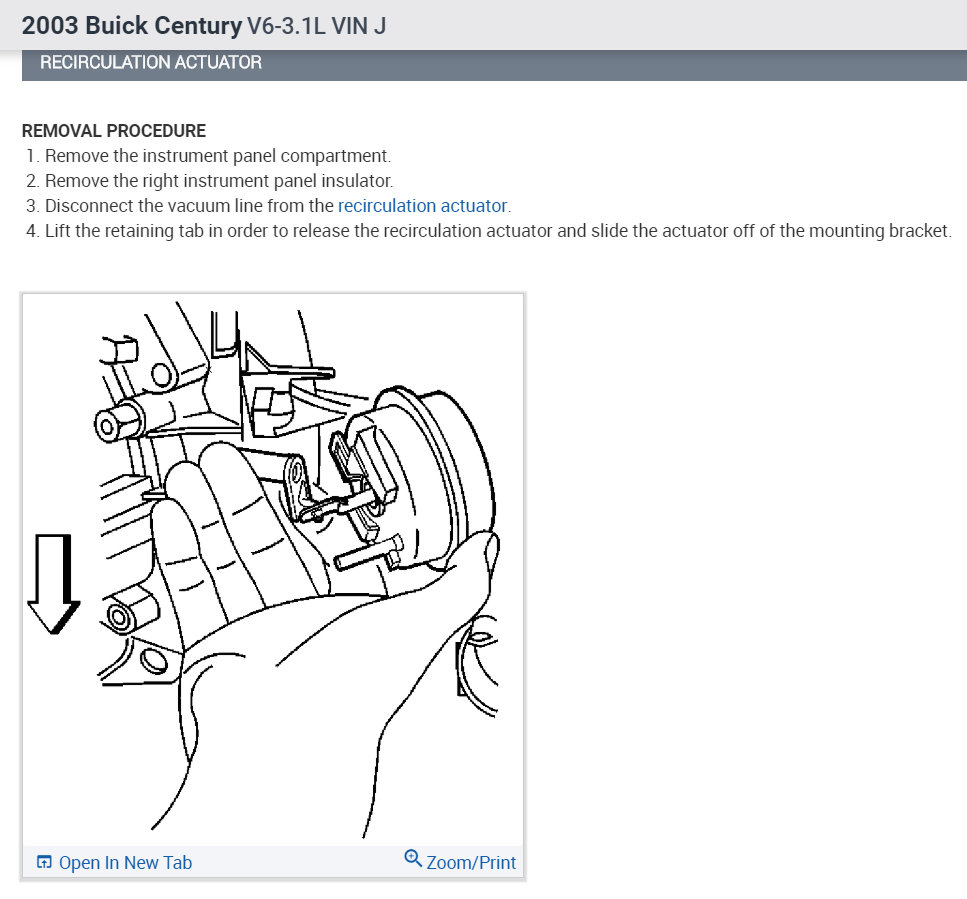Open the recirculation actuator hyperlink
967x899 pixels.
[x=422, y=205]
